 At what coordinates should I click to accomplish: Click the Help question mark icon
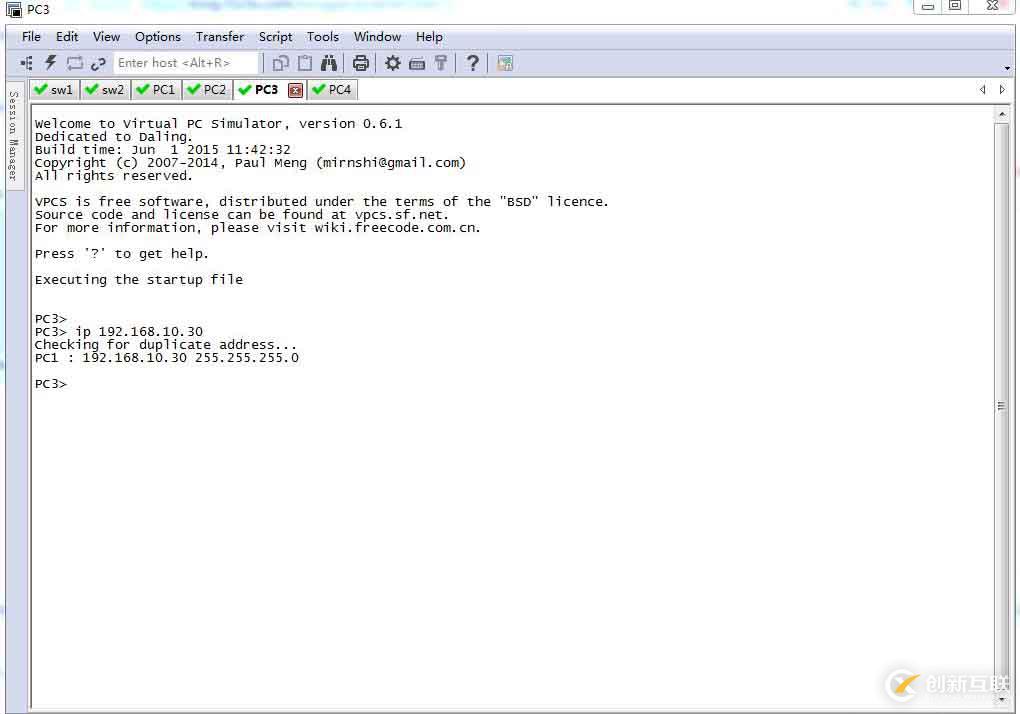pyautogui.click(x=473, y=63)
